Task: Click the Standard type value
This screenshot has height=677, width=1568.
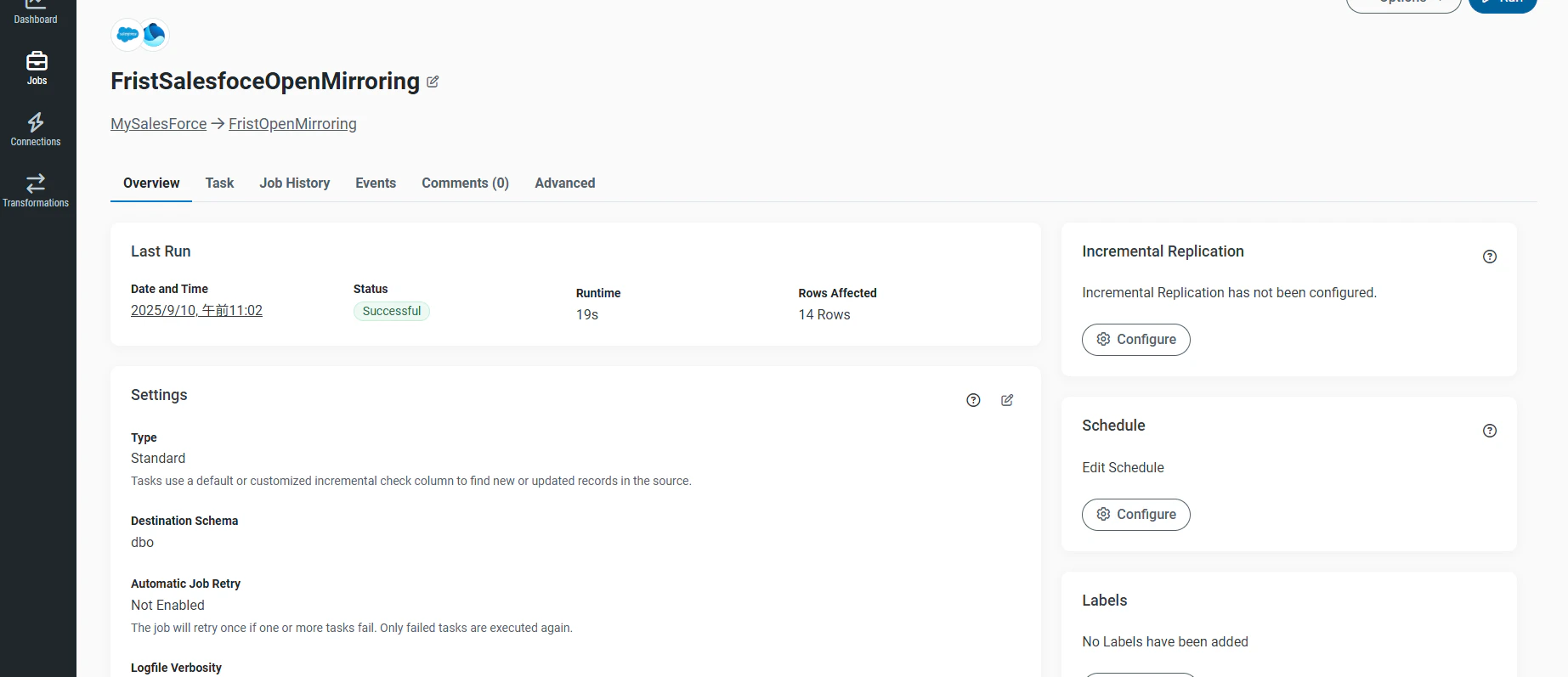Action: click(158, 458)
